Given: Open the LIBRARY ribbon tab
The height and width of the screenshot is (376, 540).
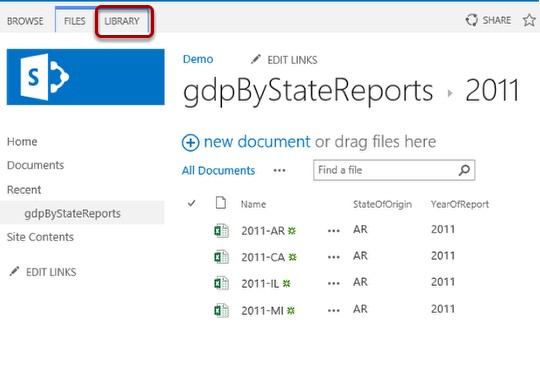Looking at the screenshot, I should pos(122,21).
